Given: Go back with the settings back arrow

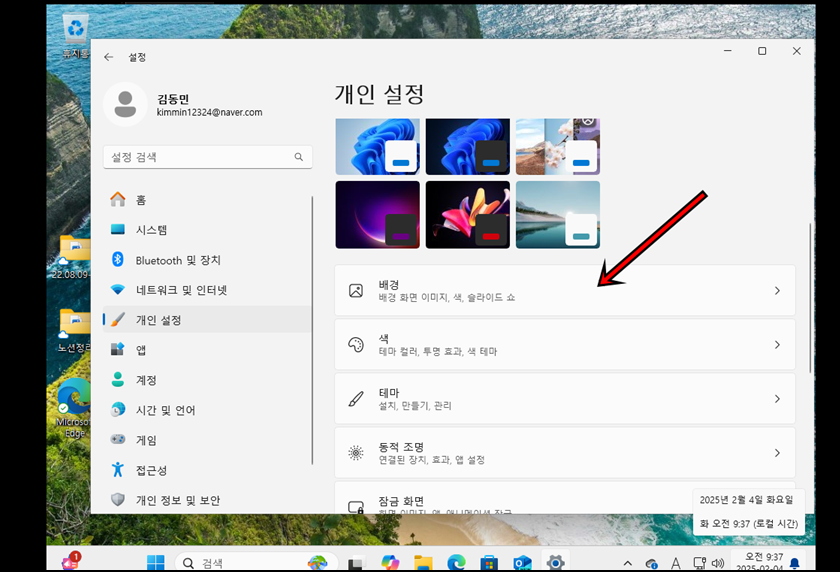Looking at the screenshot, I should (x=109, y=57).
